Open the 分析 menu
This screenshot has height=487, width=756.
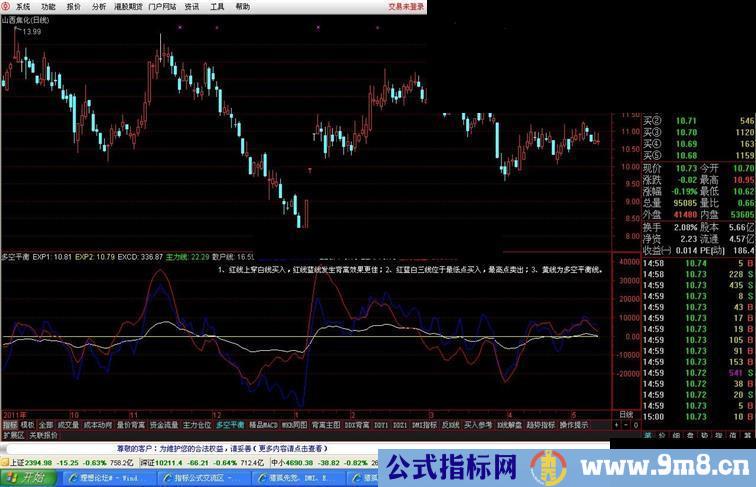click(x=99, y=6)
